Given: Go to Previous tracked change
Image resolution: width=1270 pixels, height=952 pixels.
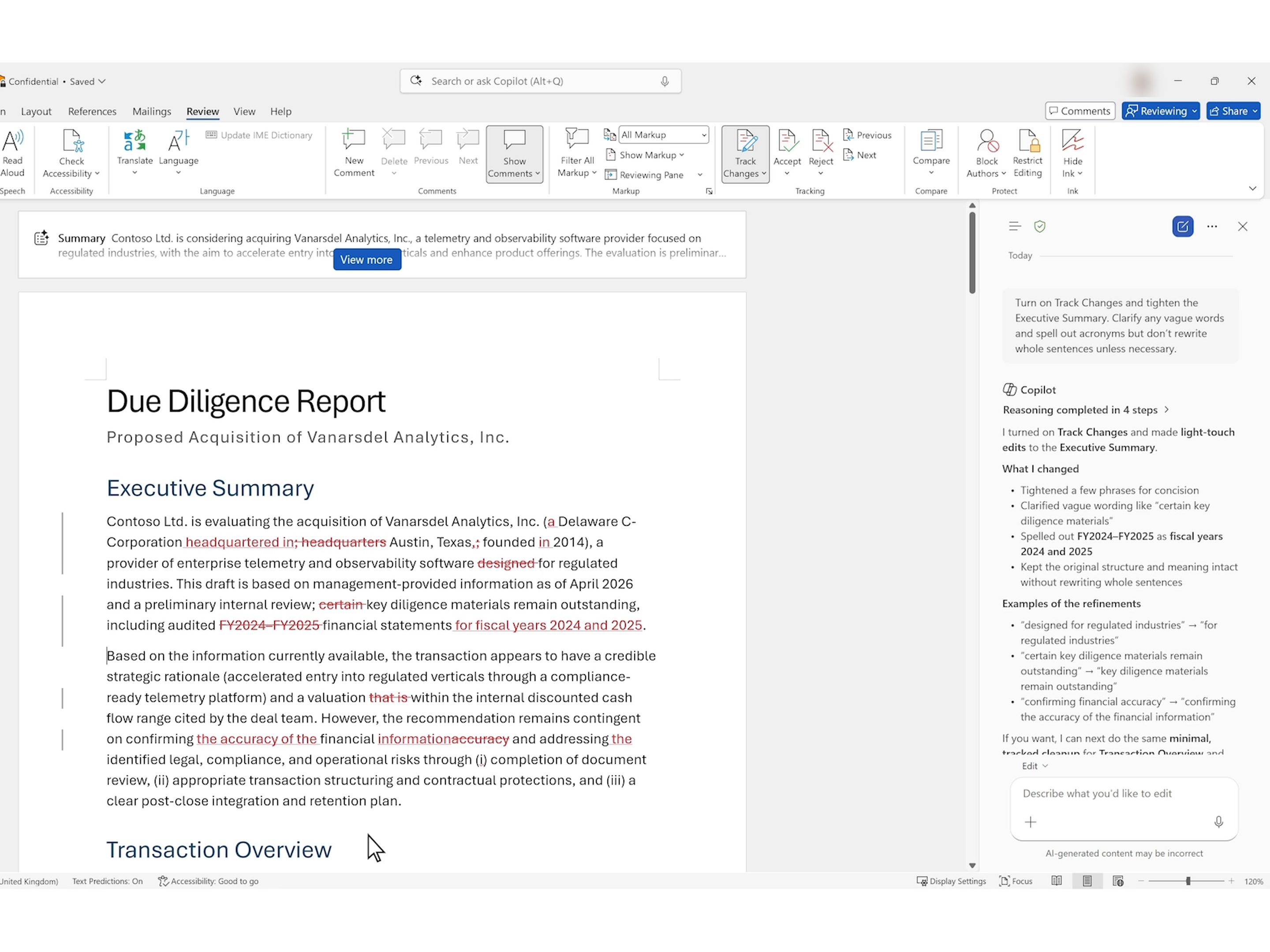Looking at the screenshot, I should pyautogui.click(x=867, y=135).
